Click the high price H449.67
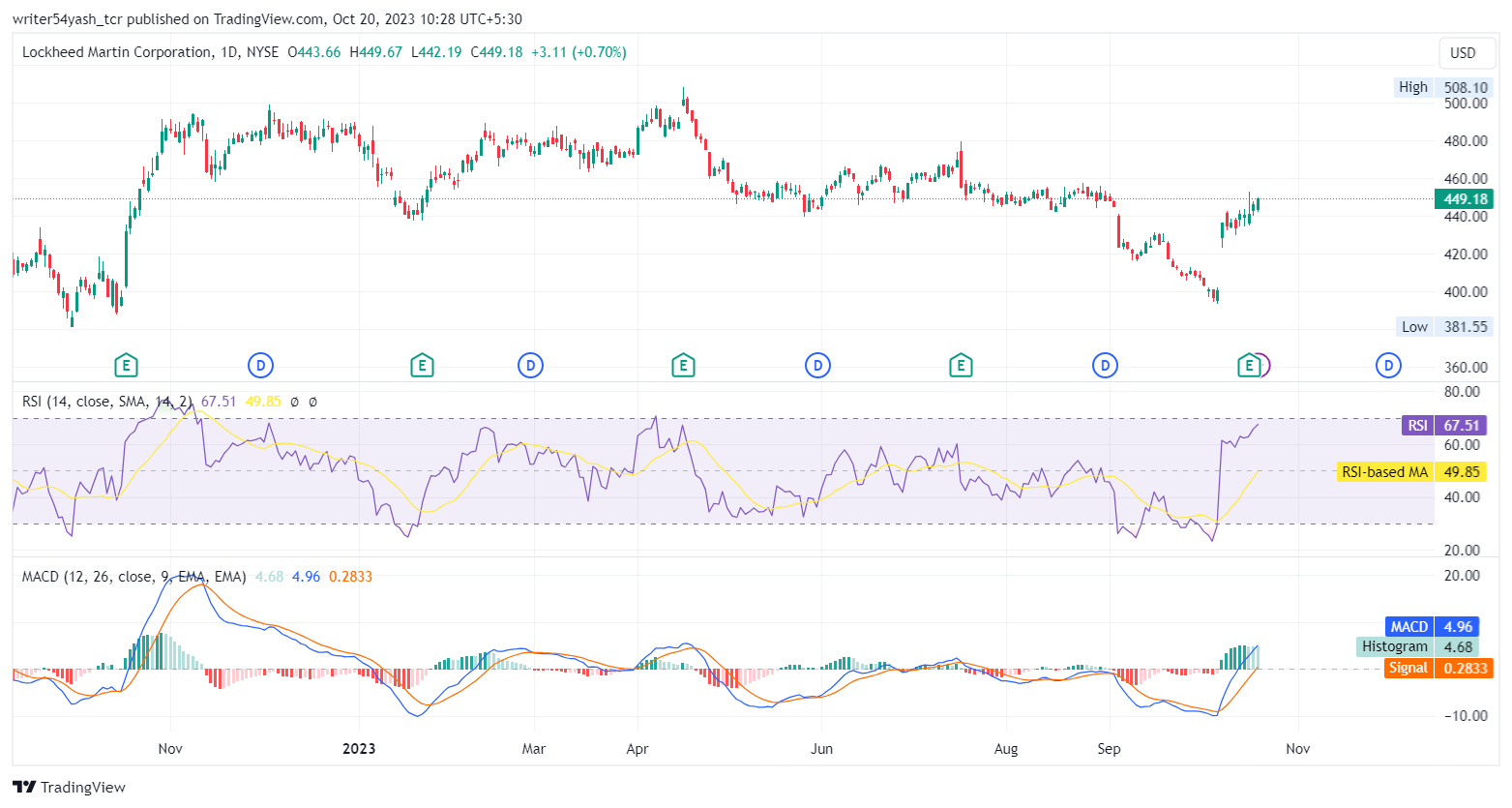Image resolution: width=1512 pixels, height=808 pixels. coord(375,52)
